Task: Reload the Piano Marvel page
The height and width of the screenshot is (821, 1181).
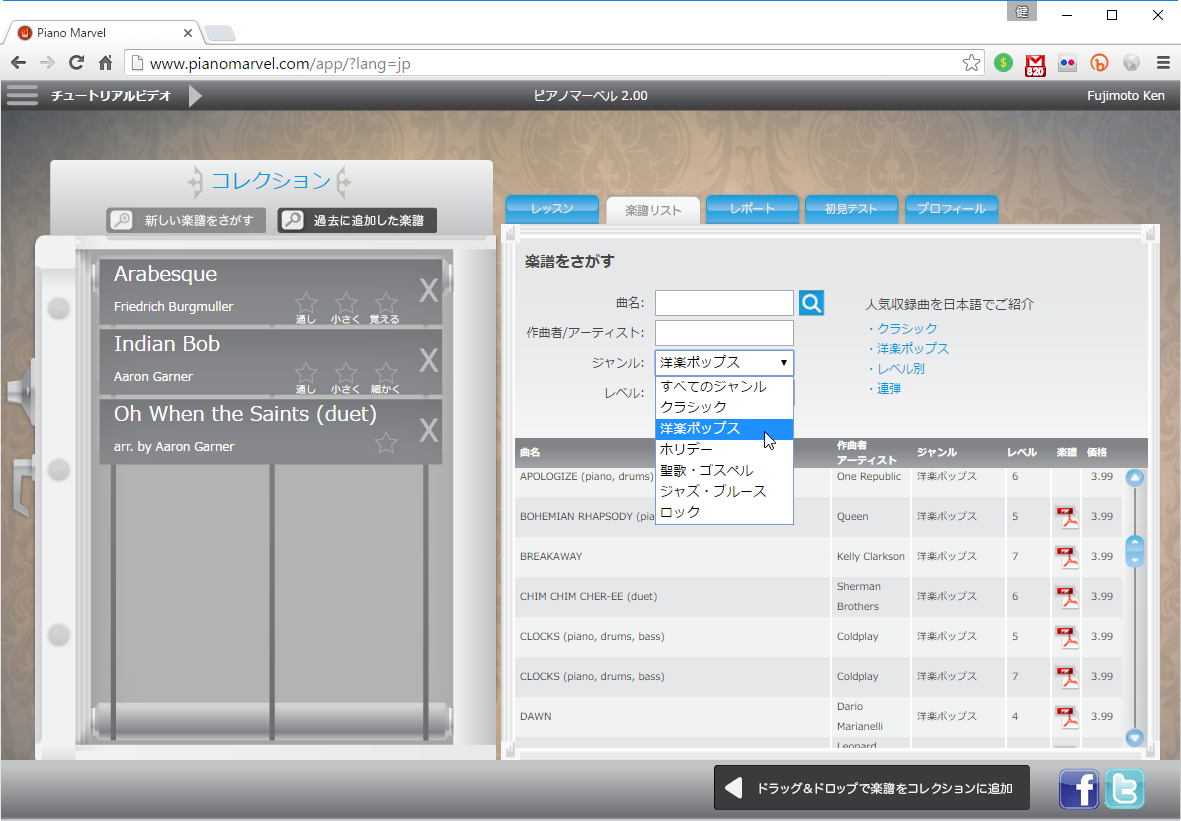Action: click(76, 63)
